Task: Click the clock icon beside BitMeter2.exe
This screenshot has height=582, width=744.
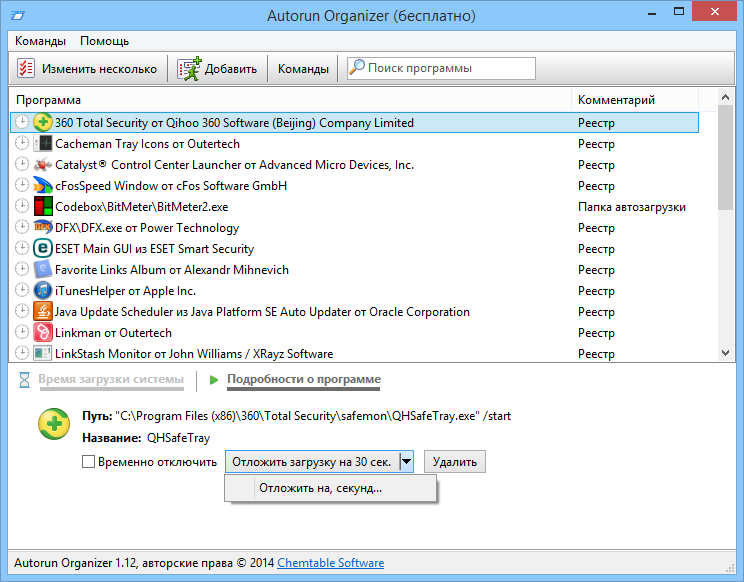Action: tap(22, 206)
